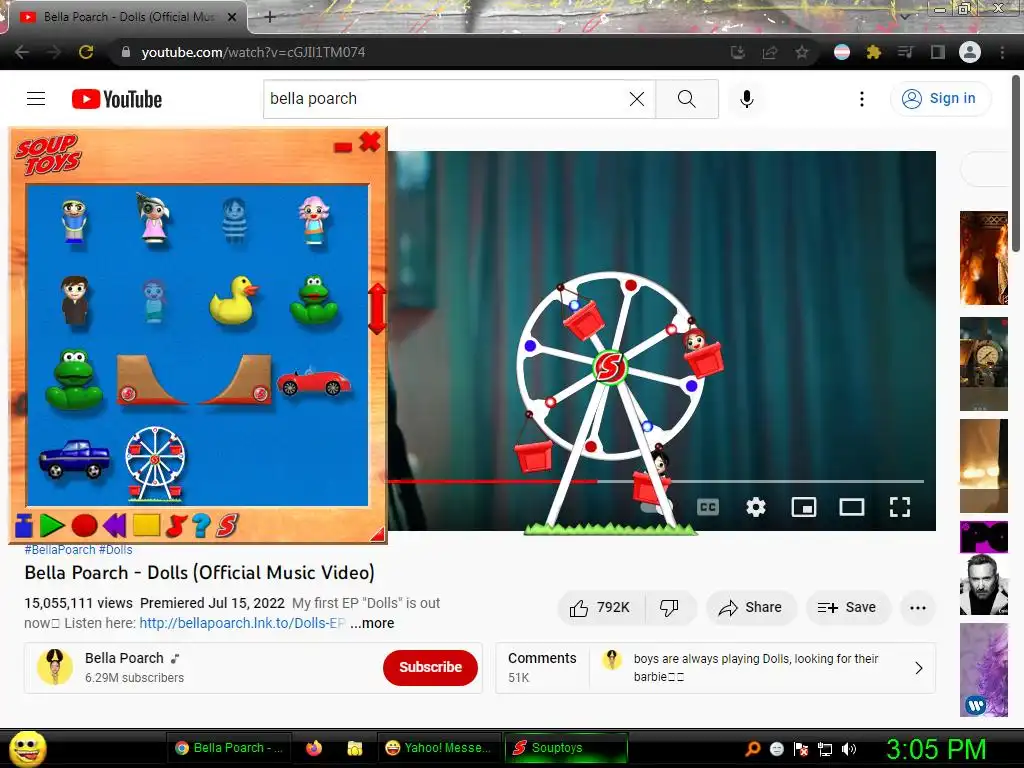Open more actions menu beside Save

[x=918, y=607]
